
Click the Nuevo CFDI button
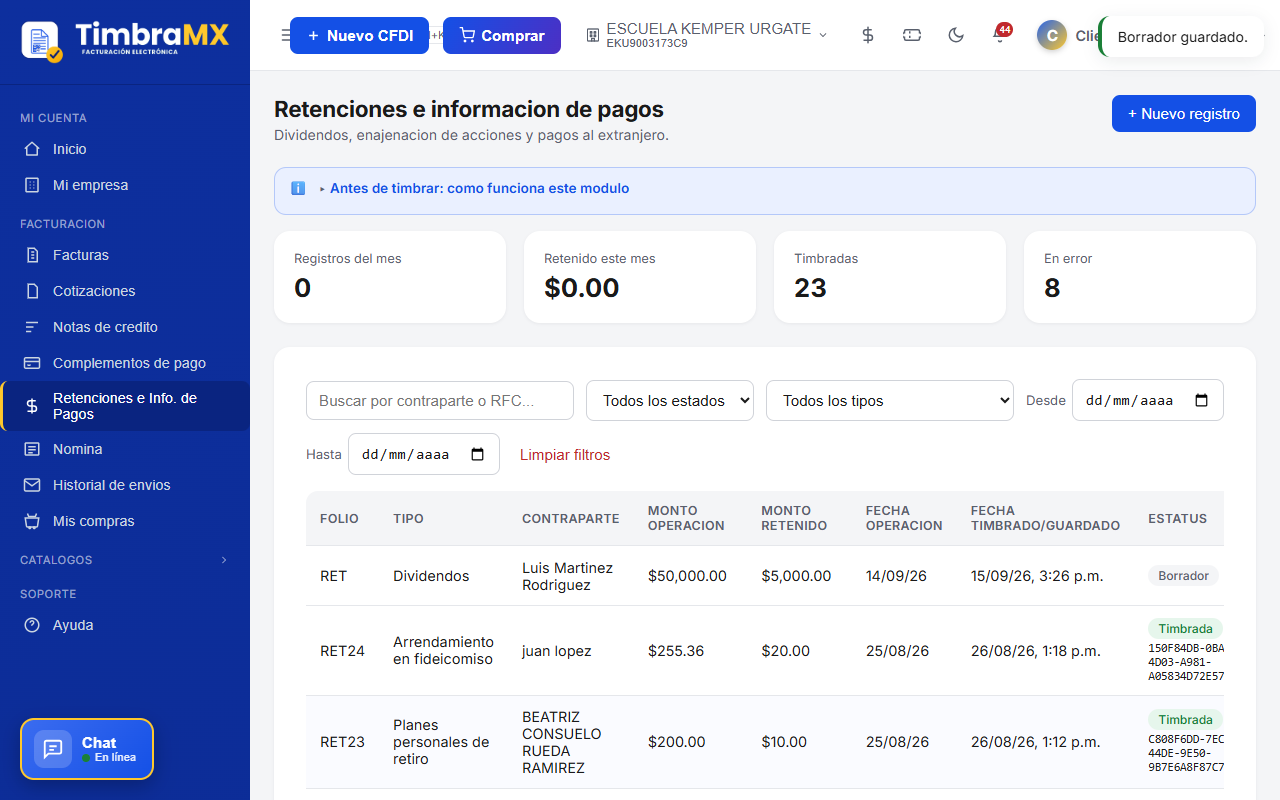(x=359, y=35)
